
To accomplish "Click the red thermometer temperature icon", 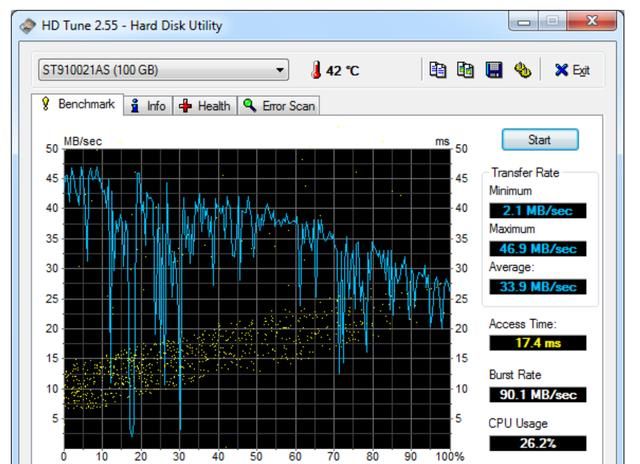I will (x=316, y=70).
